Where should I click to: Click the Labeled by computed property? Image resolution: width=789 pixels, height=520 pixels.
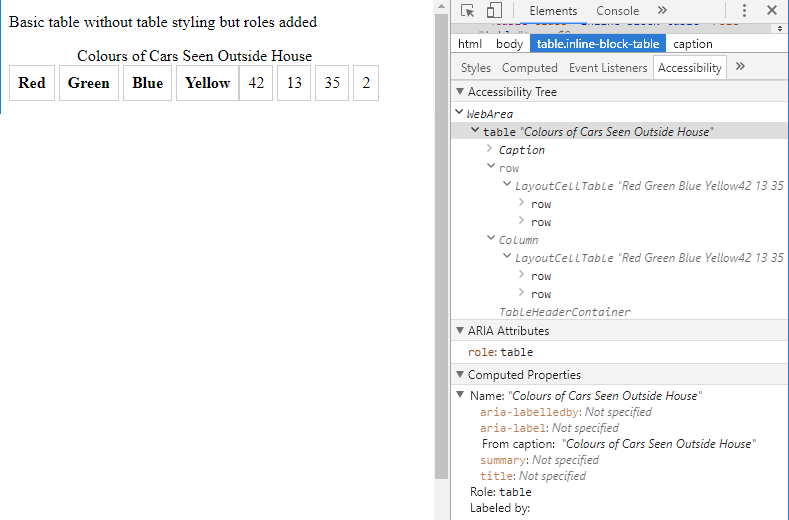[x=500, y=508]
